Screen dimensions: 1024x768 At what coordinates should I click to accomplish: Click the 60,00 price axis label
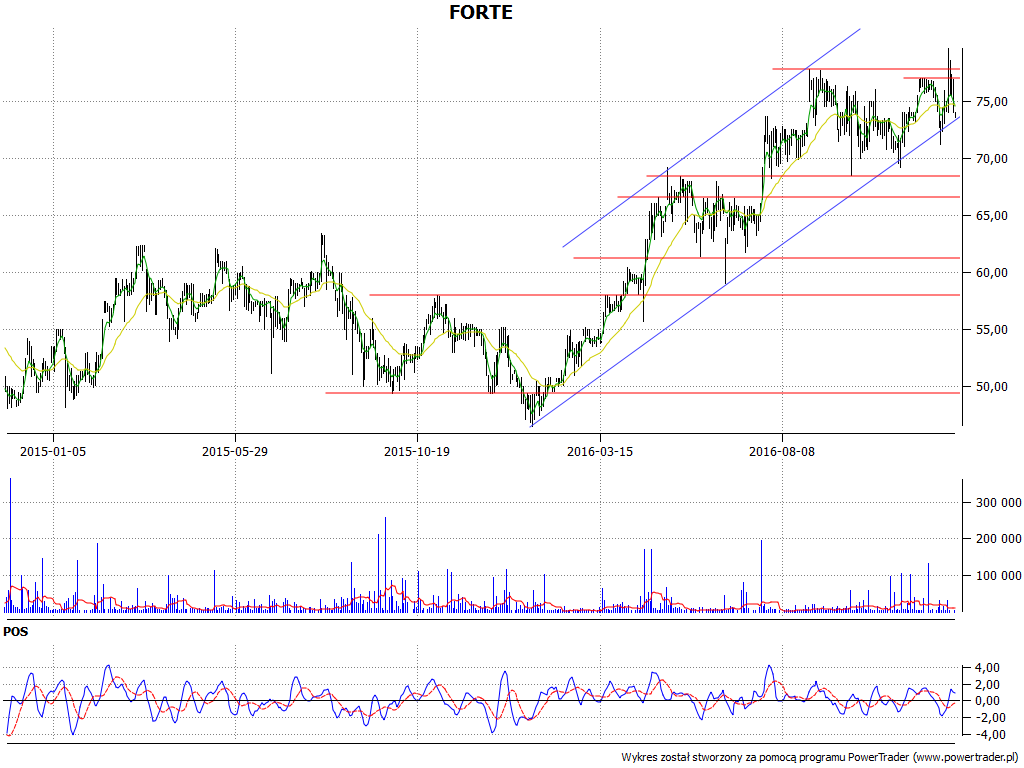click(991, 272)
